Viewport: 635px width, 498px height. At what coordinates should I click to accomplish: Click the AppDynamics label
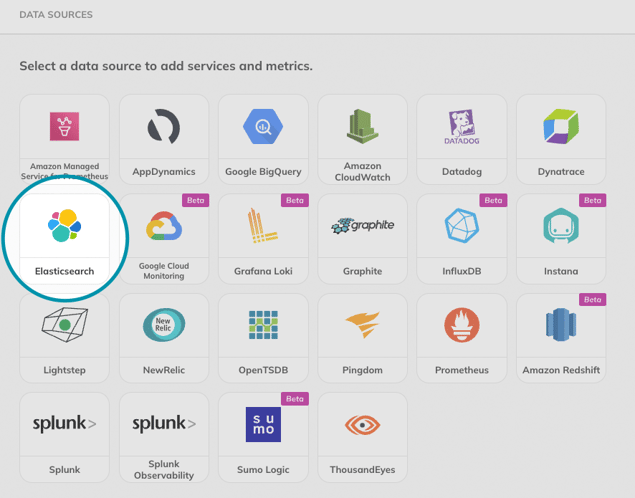click(x=164, y=172)
